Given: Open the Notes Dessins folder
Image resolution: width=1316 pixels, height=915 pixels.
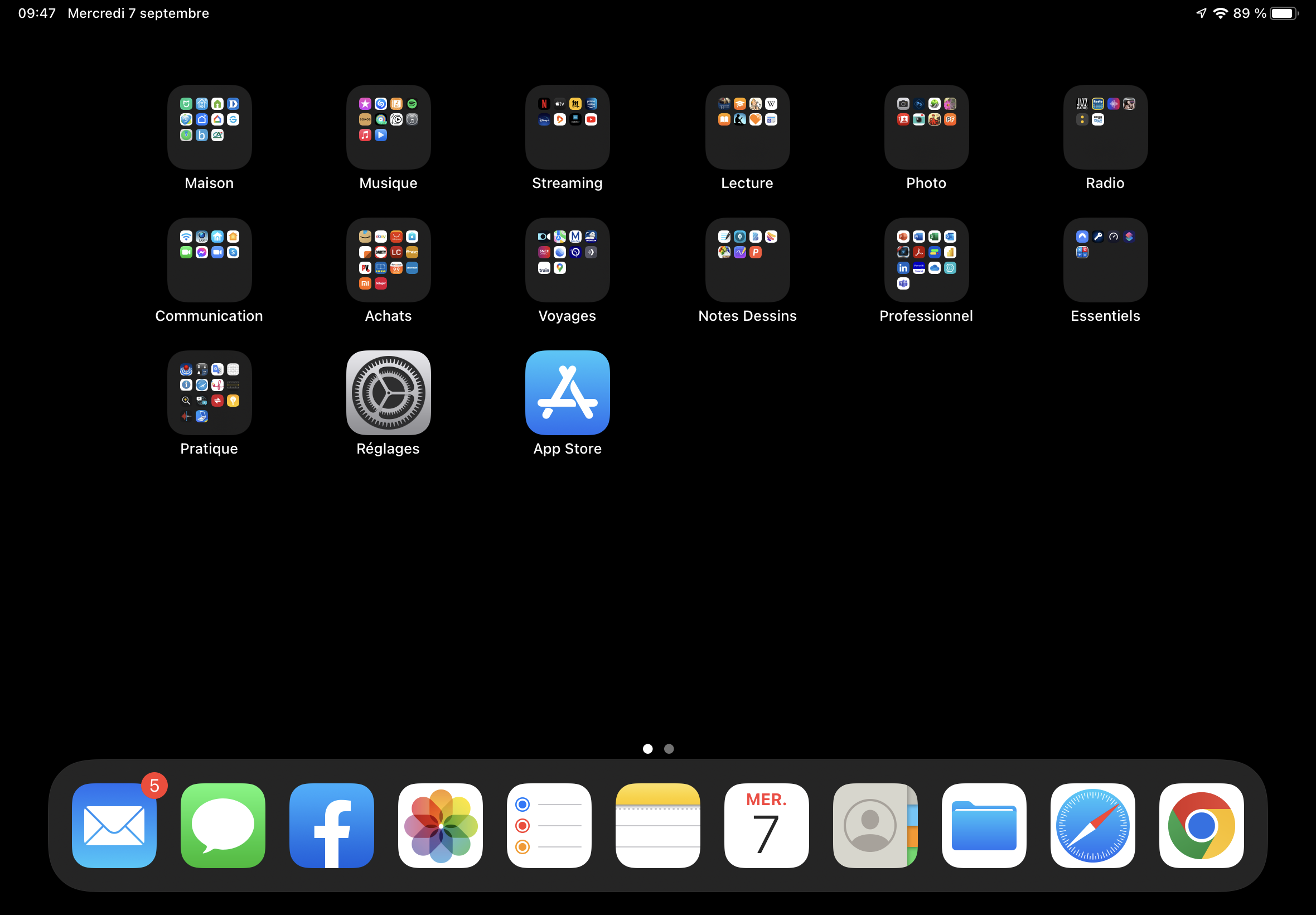Looking at the screenshot, I should [x=747, y=259].
